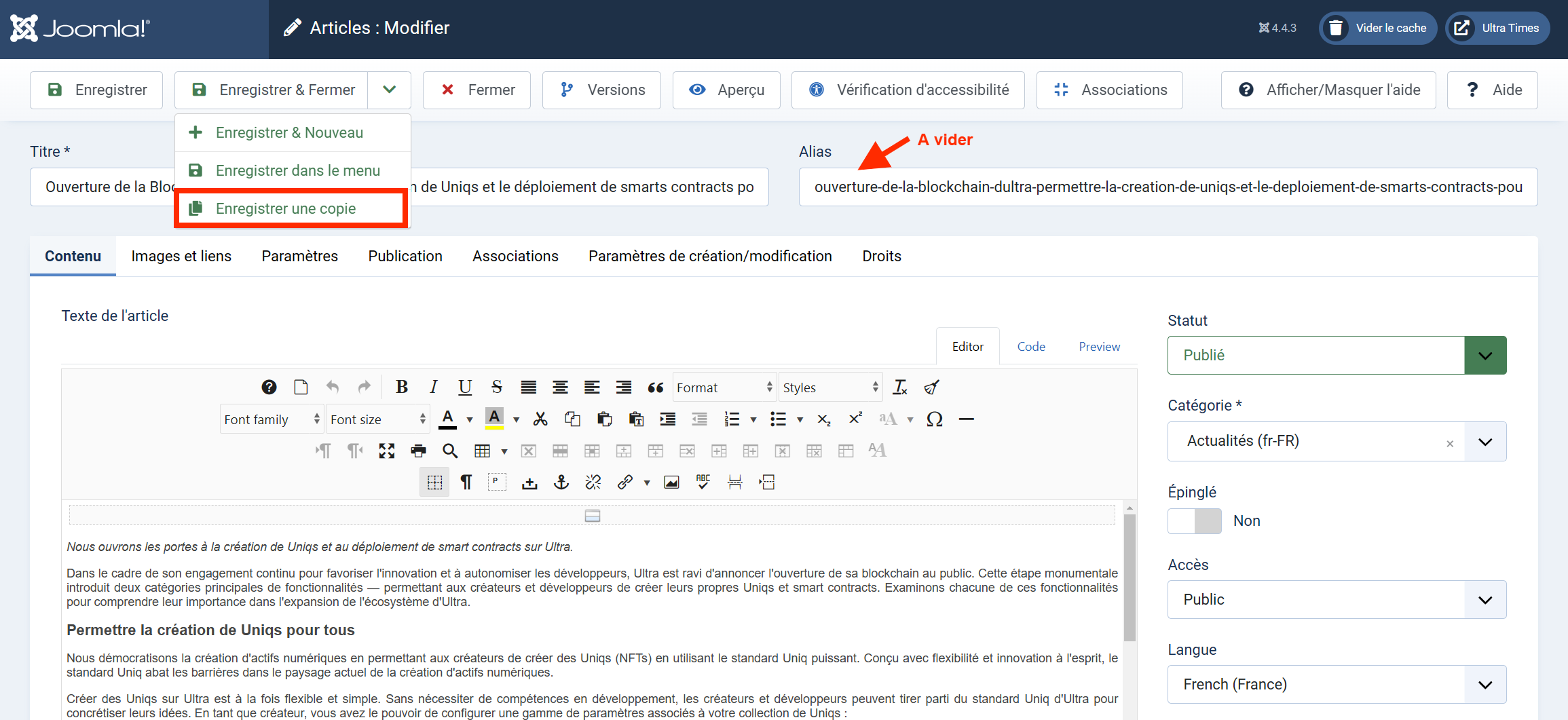Click the Versions button
Image resolution: width=1568 pixels, height=720 pixels.
pos(601,90)
